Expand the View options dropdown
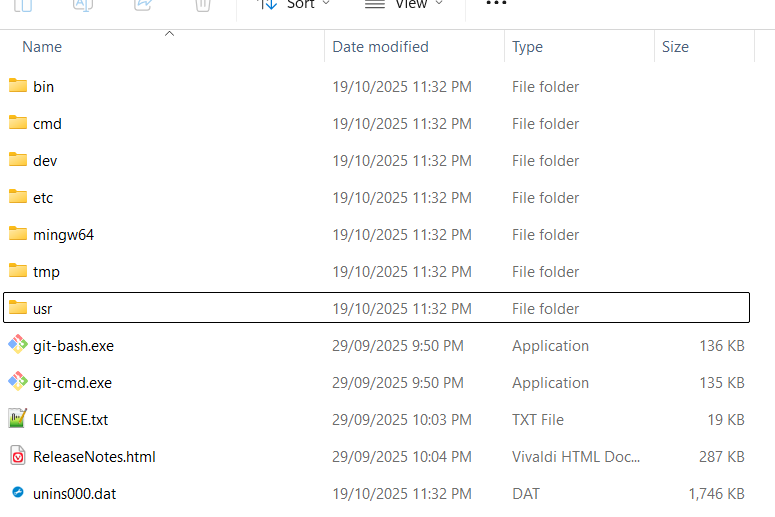 [404, 5]
